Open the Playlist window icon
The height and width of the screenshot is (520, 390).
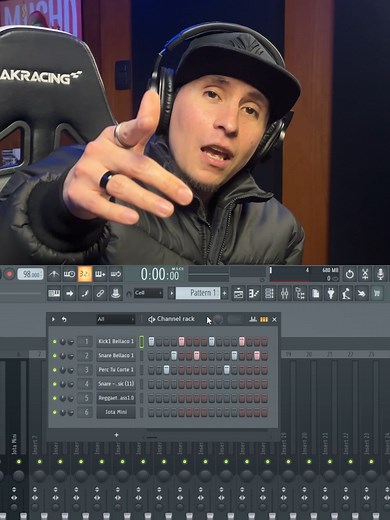pos(238,293)
